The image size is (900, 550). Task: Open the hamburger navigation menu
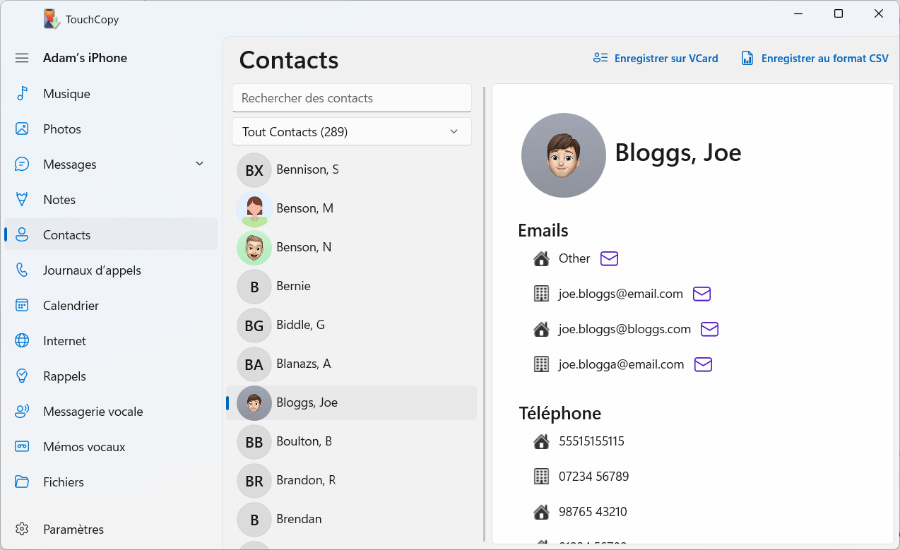tap(22, 58)
